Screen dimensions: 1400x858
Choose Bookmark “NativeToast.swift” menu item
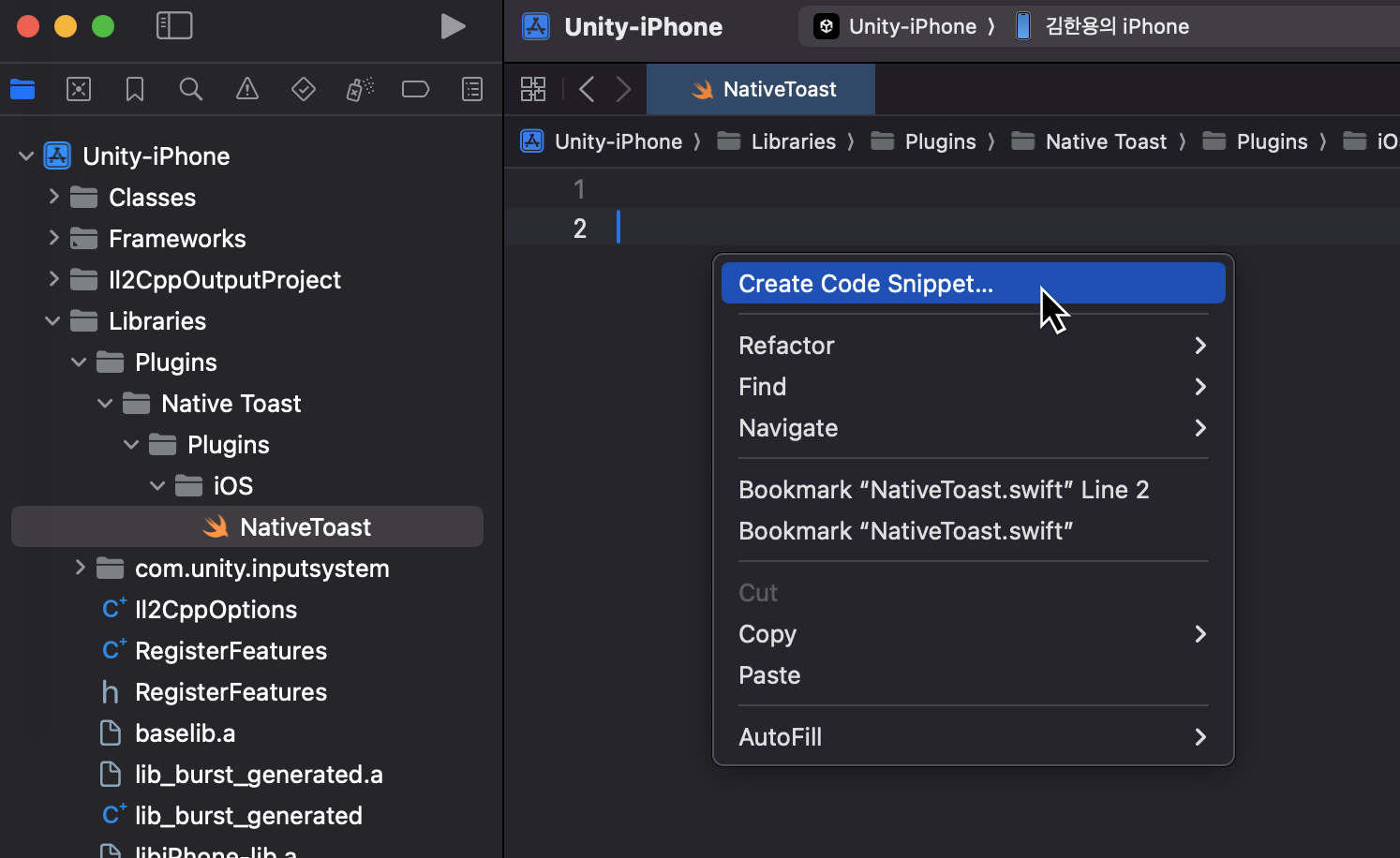click(974, 530)
